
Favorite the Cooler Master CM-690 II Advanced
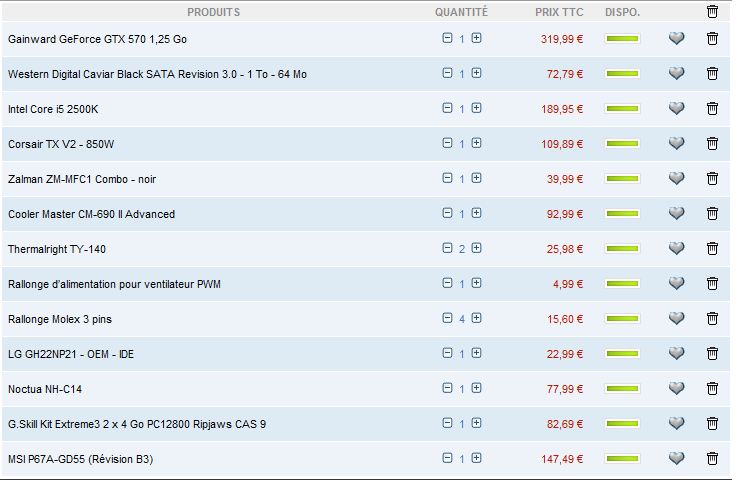pyautogui.click(x=676, y=213)
